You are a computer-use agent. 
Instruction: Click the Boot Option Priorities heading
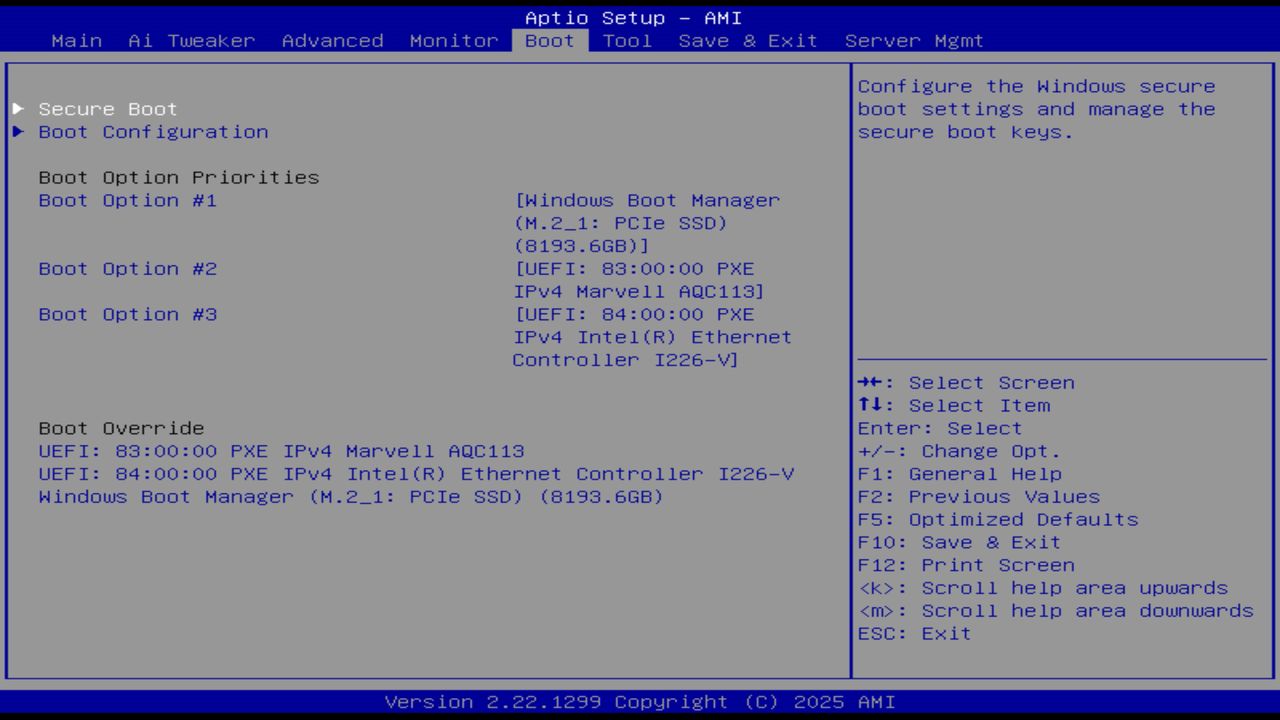click(179, 177)
